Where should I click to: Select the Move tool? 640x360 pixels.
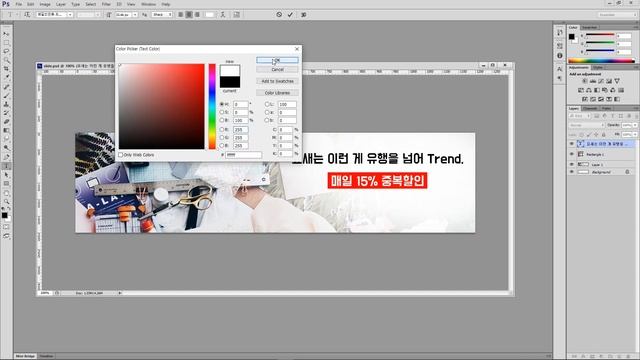click(6, 33)
